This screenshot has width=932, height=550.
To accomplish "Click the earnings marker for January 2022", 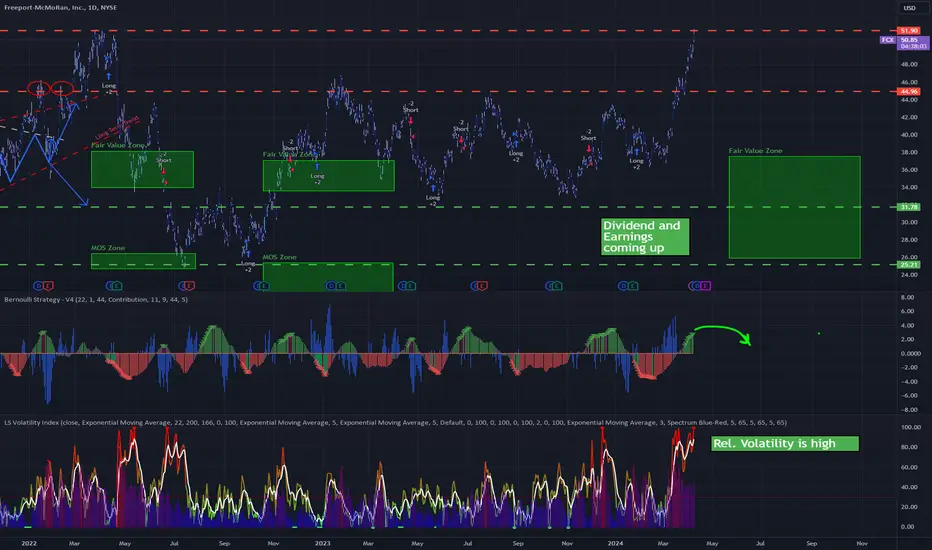I will point(48,286).
